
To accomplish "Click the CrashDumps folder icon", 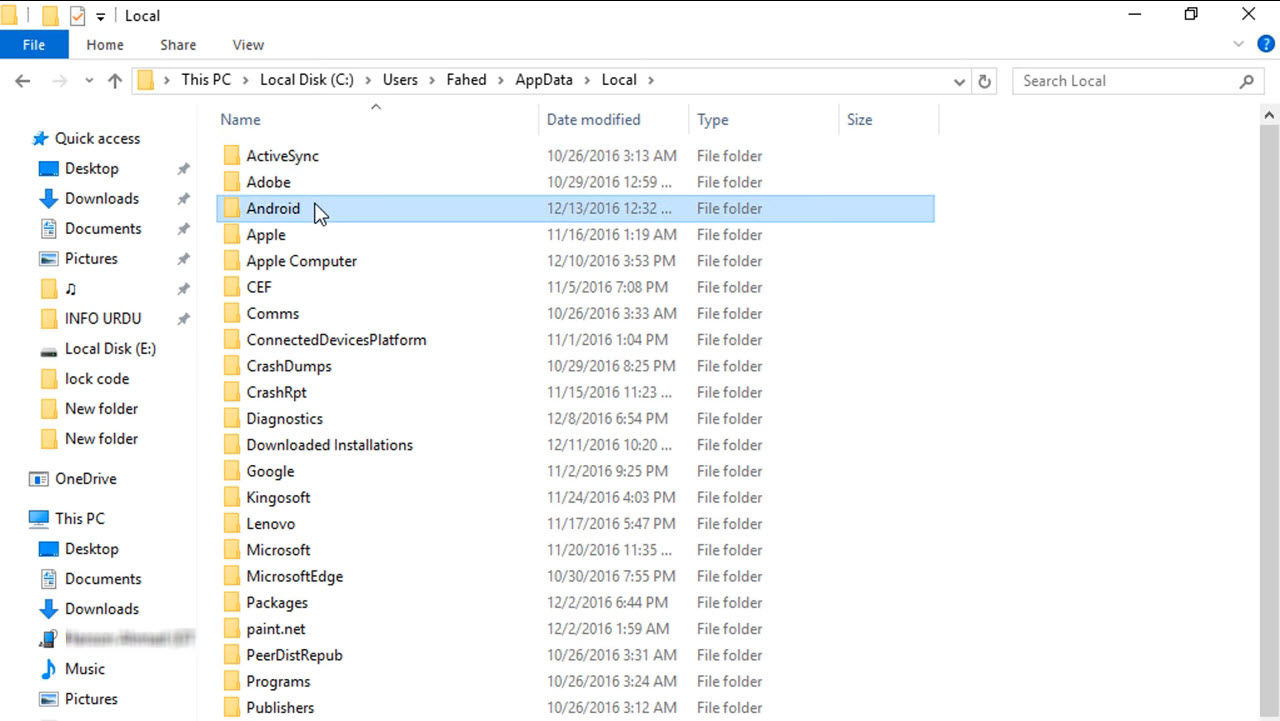I will (x=232, y=366).
